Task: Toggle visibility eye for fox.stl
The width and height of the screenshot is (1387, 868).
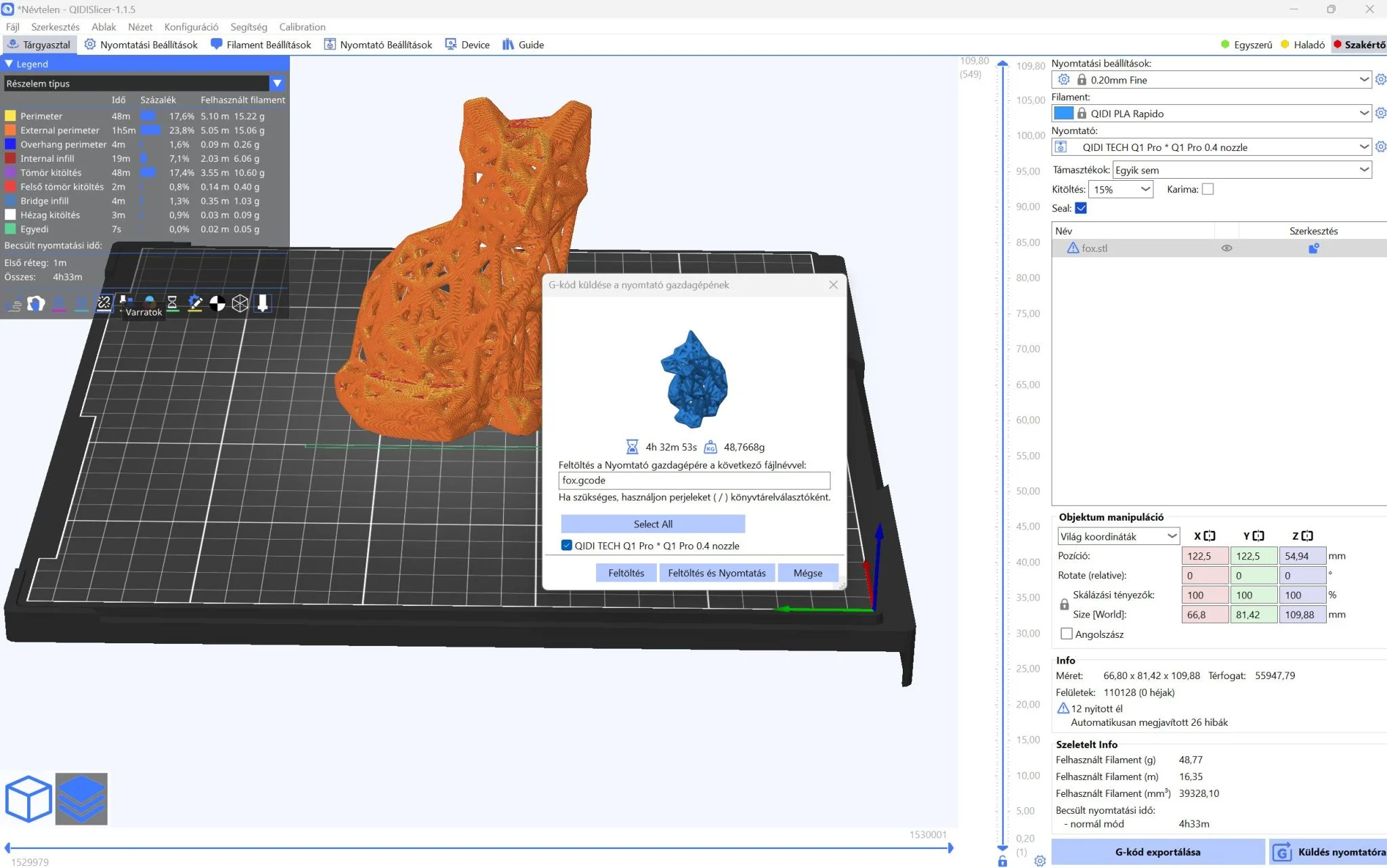Action: click(x=1226, y=248)
